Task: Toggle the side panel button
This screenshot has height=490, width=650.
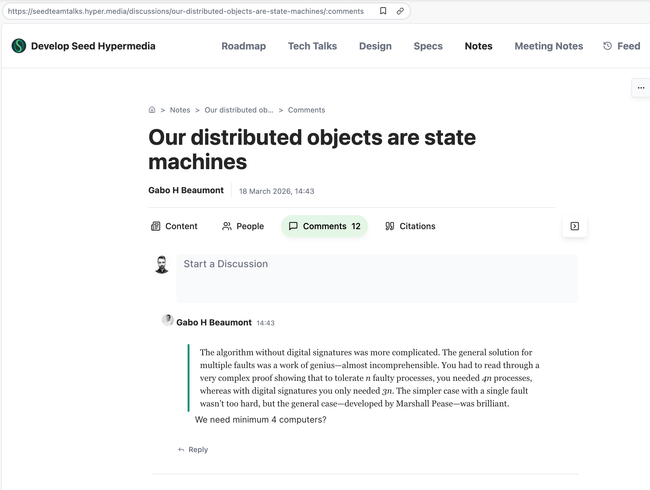Action: point(574,226)
